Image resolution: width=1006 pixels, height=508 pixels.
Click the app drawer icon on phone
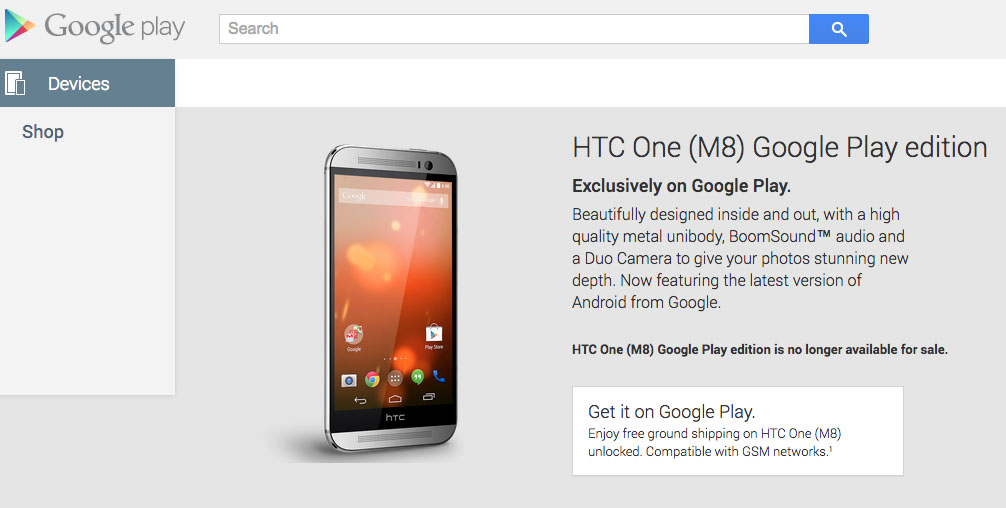395,378
